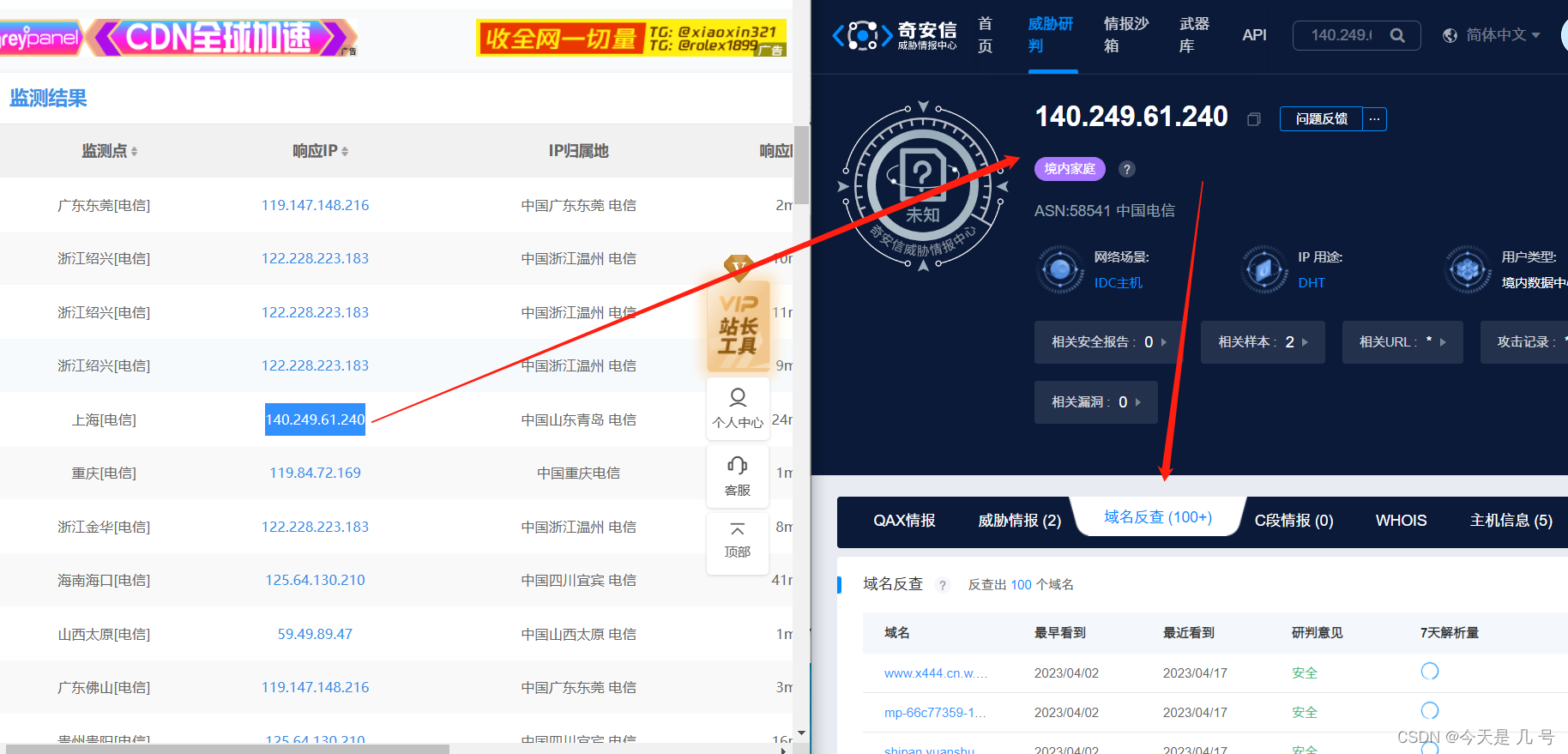Click IP search input field
The width and height of the screenshot is (1568, 754).
(1342, 35)
